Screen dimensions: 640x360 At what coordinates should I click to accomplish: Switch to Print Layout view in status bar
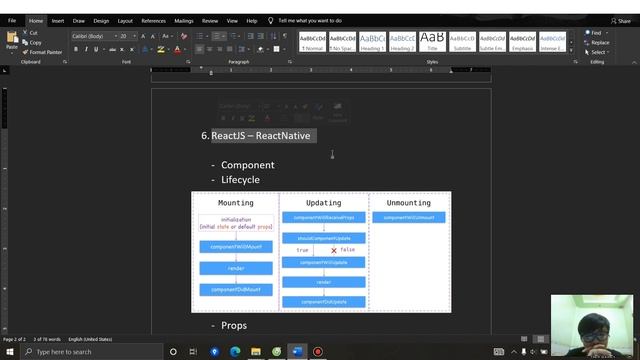(541, 339)
